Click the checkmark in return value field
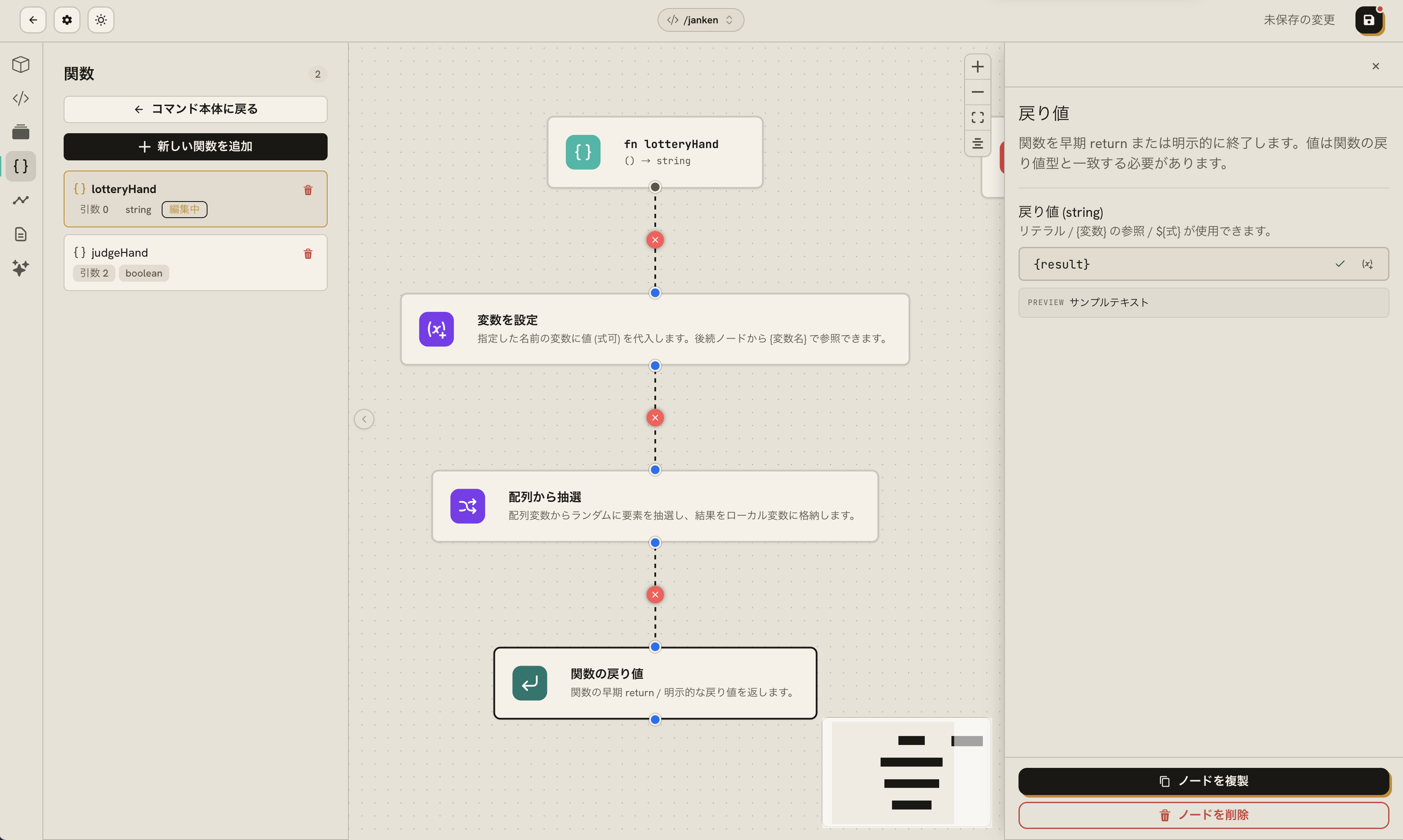 coord(1340,264)
